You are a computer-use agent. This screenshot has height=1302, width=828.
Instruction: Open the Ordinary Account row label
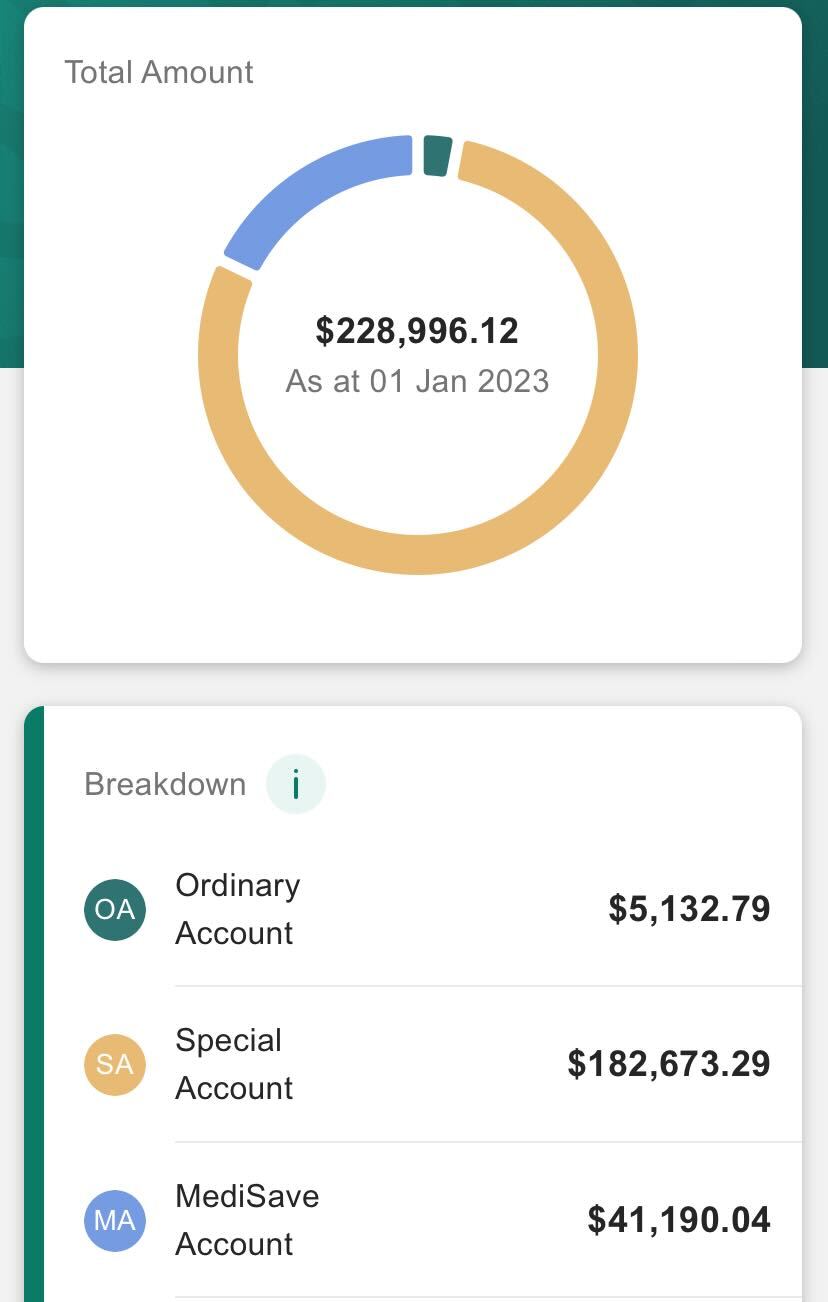pyautogui.click(x=237, y=909)
